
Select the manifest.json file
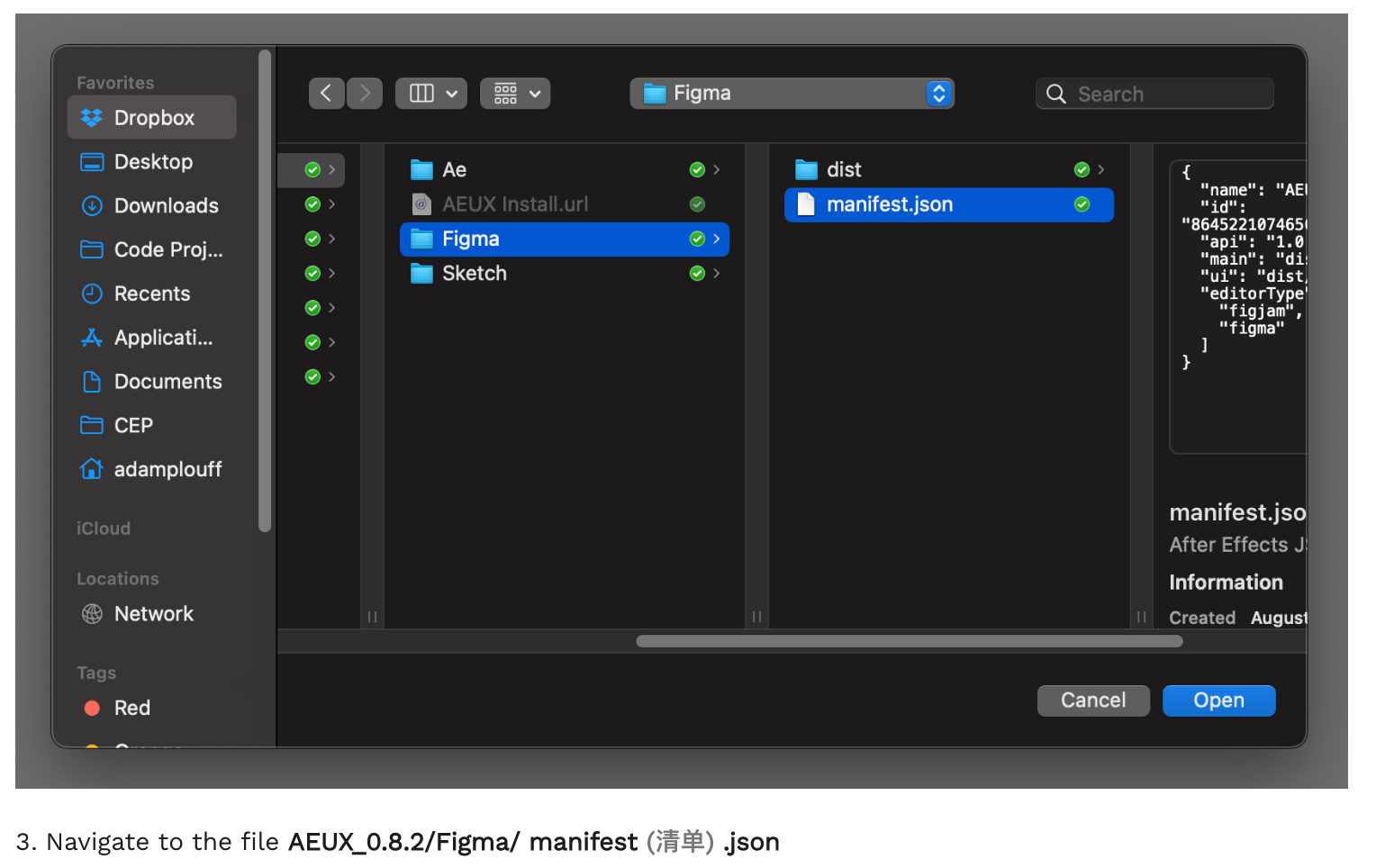tap(949, 204)
